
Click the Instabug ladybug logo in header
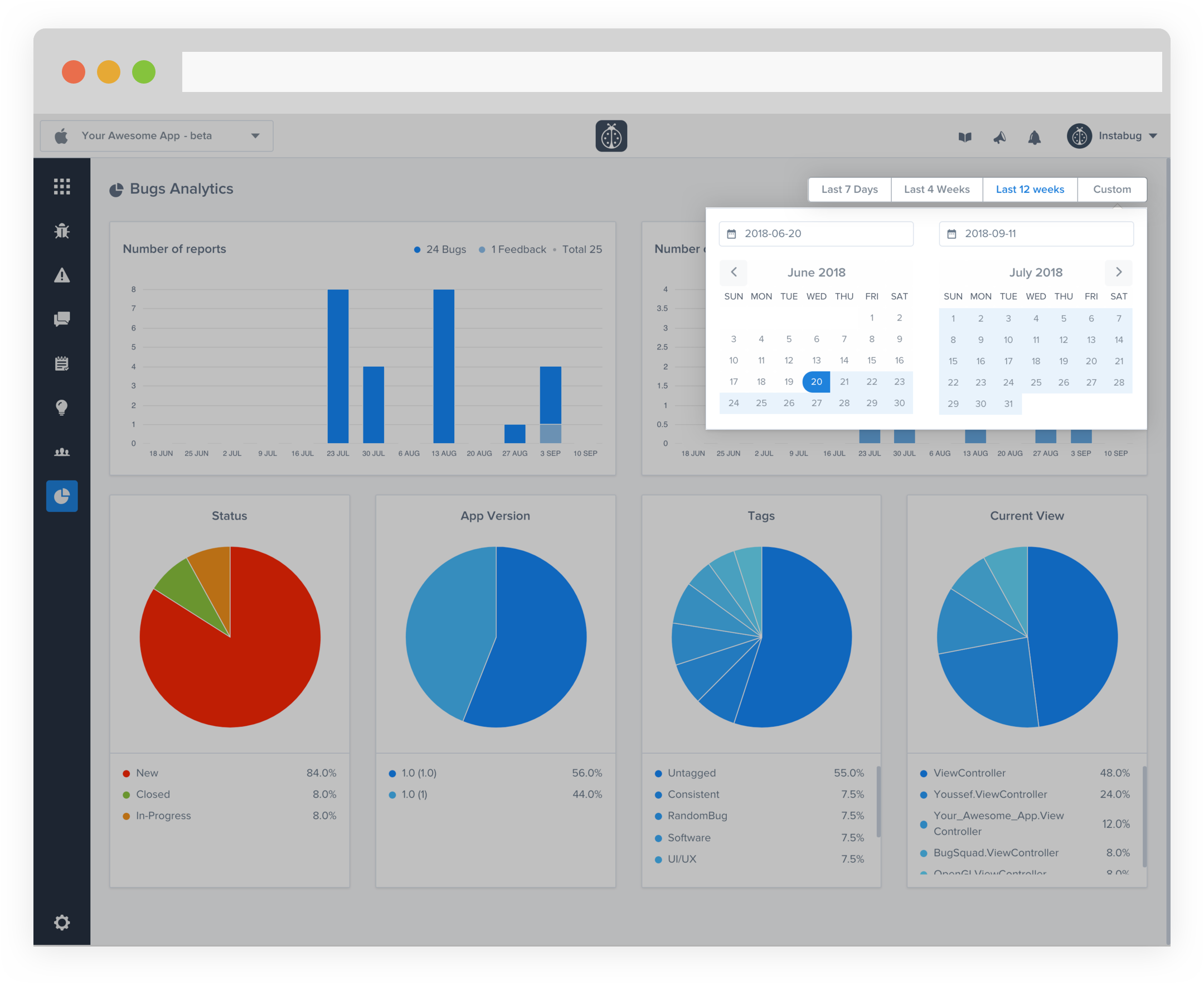(611, 136)
